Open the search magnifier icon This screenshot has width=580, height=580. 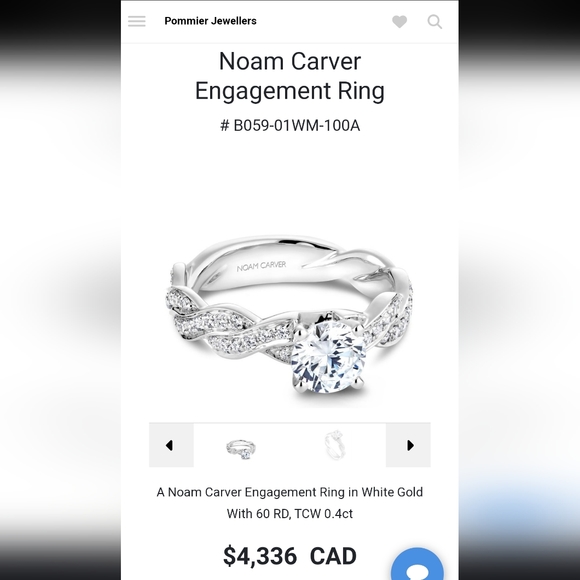(435, 21)
